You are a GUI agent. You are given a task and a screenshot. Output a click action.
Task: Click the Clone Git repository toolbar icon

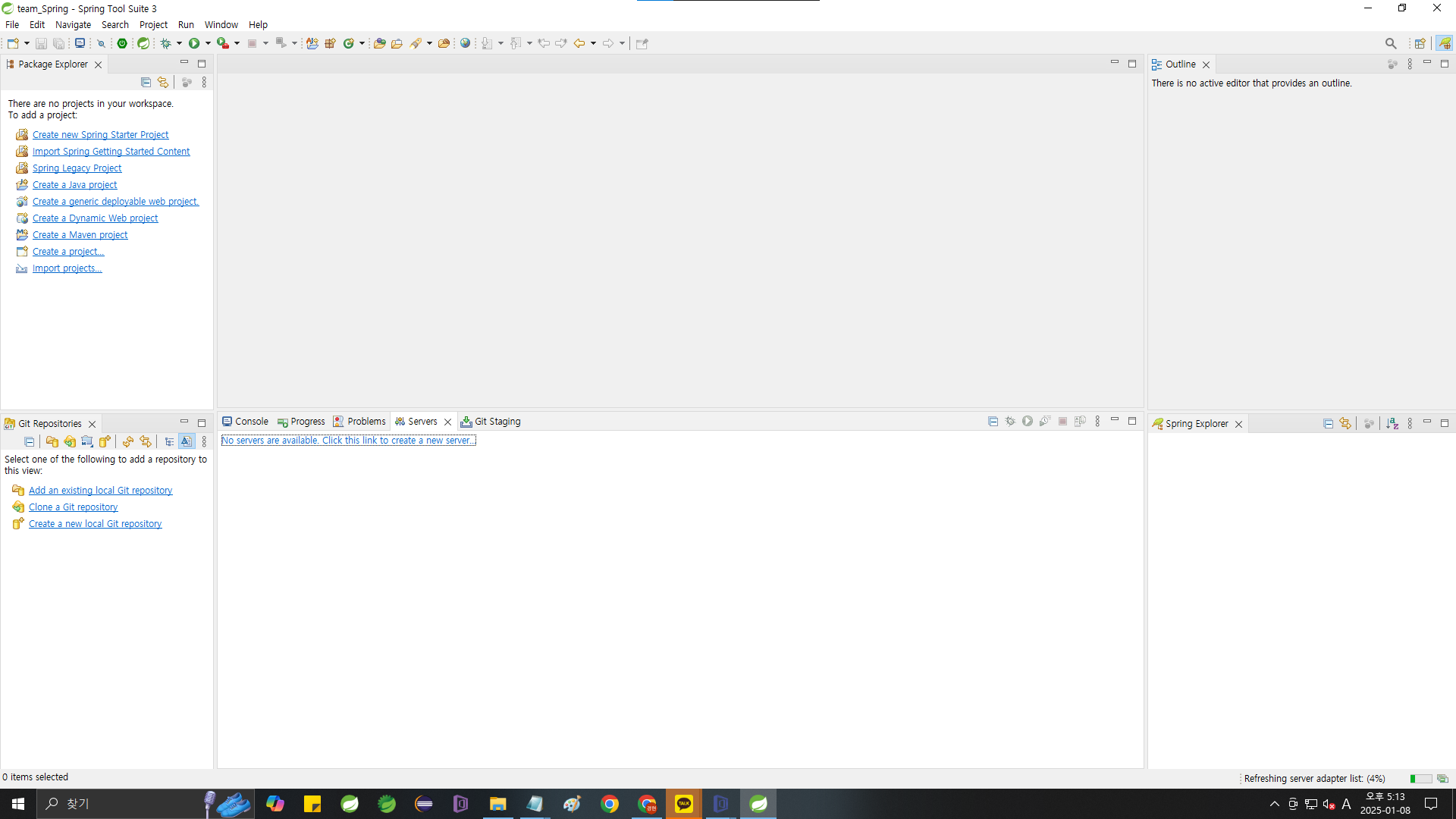70,441
